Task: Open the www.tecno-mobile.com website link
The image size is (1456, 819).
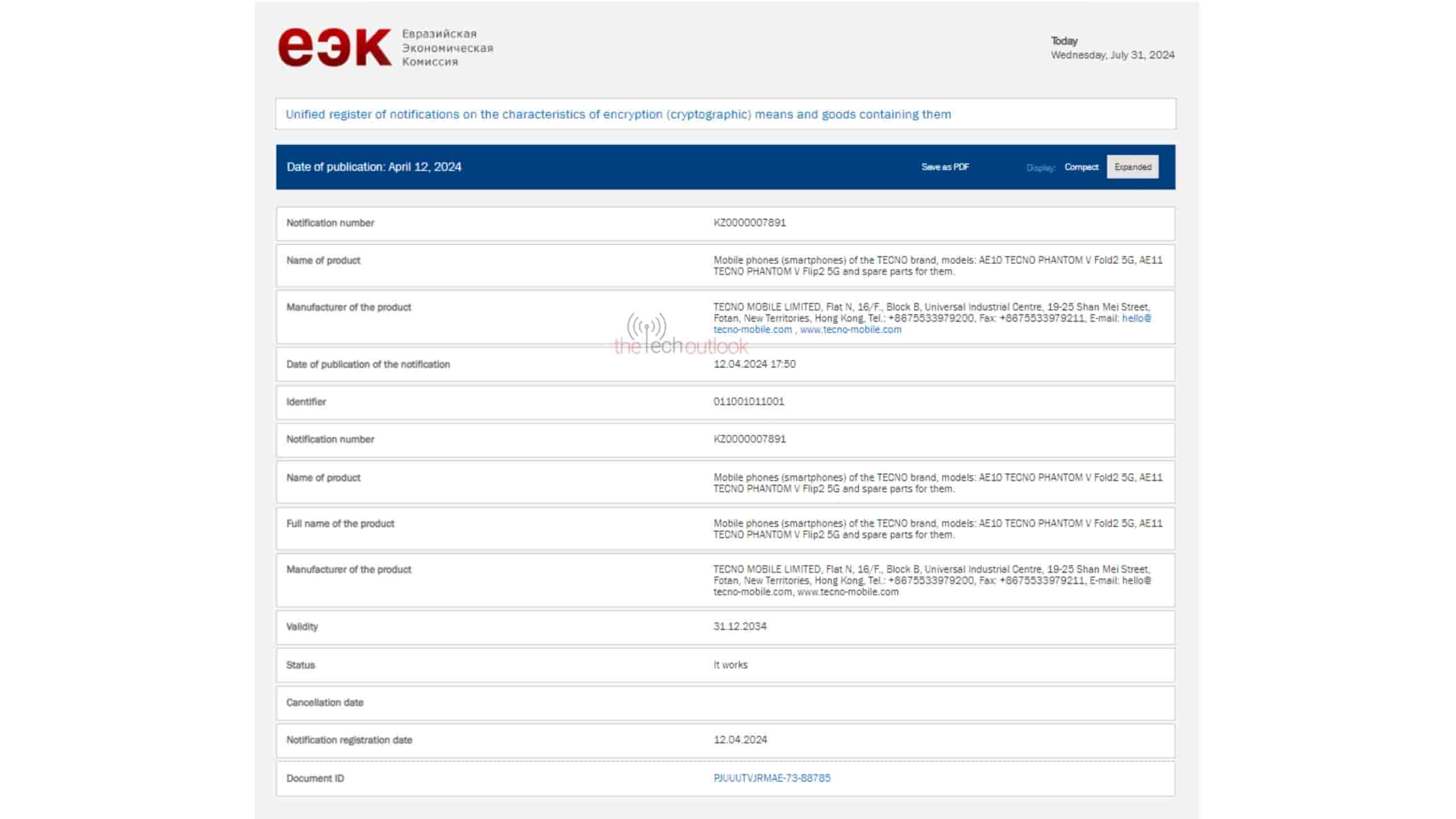Action: (x=850, y=330)
